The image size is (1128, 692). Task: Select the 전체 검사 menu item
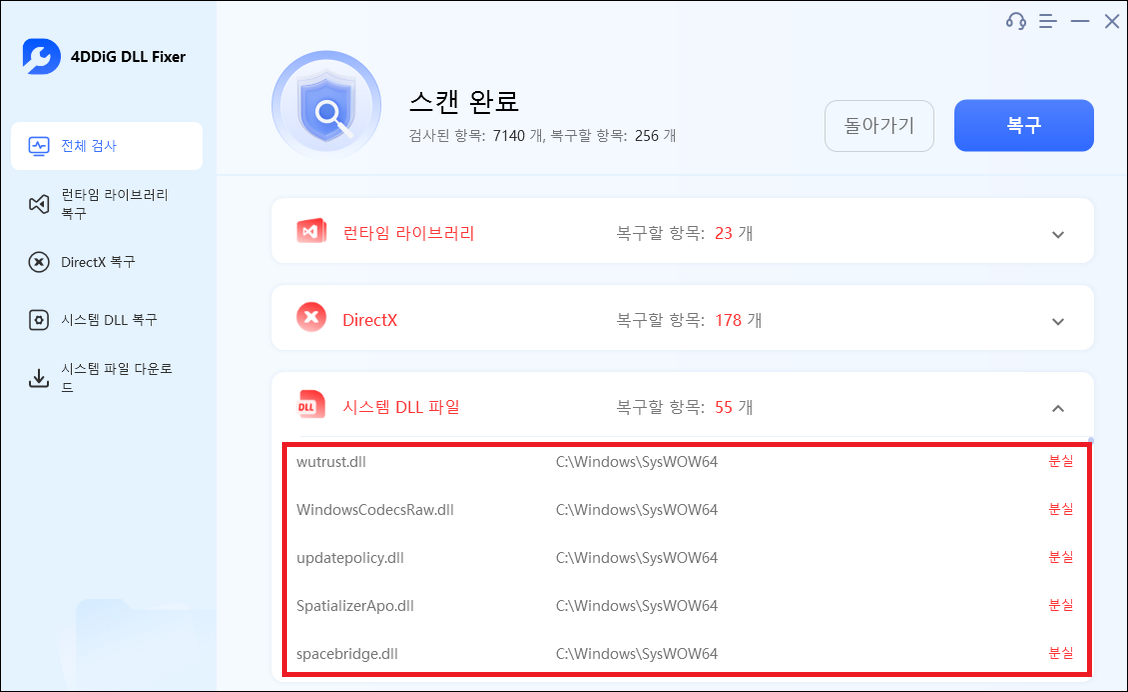(106, 146)
